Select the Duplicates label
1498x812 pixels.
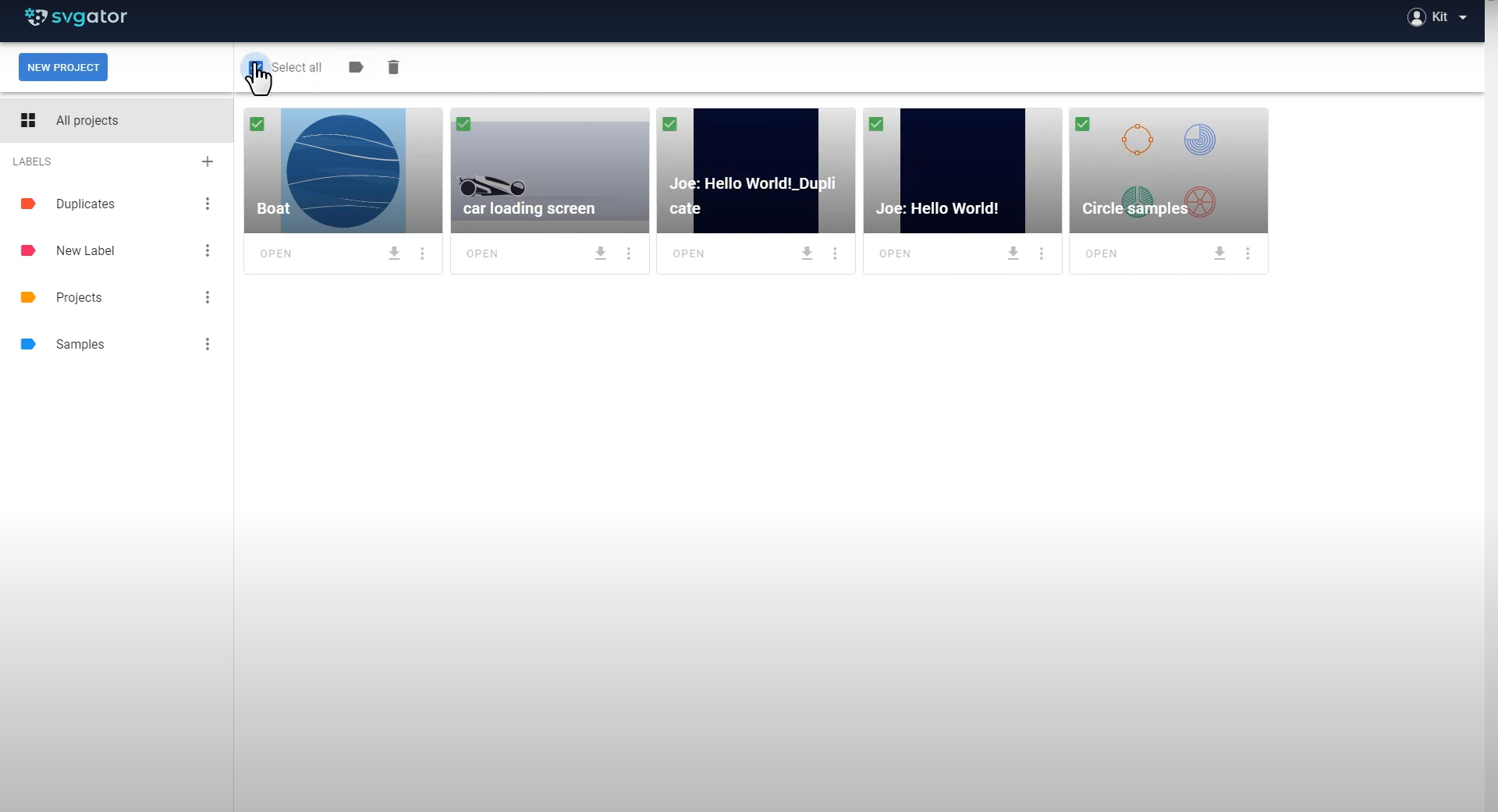85,204
